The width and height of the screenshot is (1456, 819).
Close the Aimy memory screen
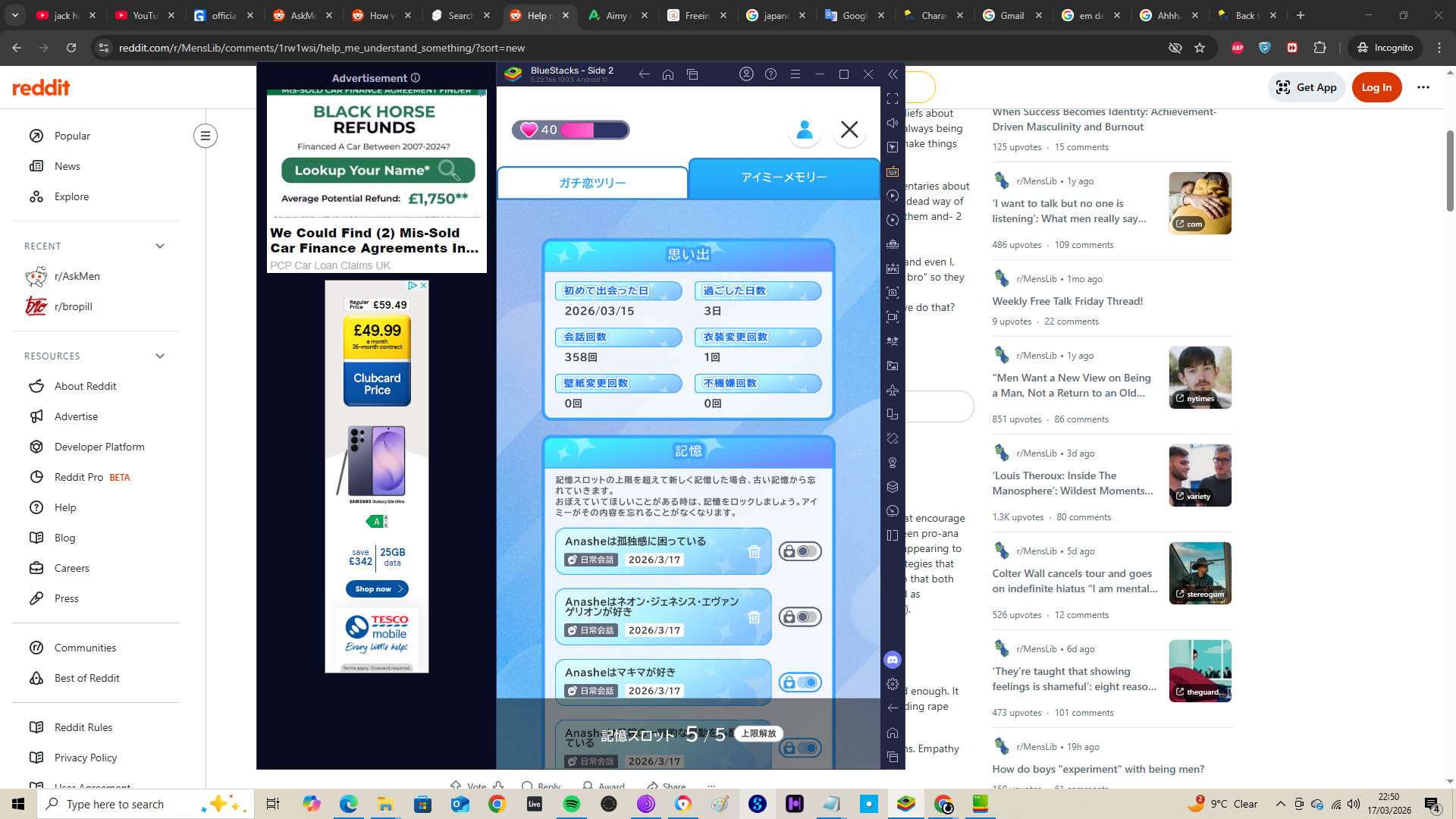click(849, 130)
